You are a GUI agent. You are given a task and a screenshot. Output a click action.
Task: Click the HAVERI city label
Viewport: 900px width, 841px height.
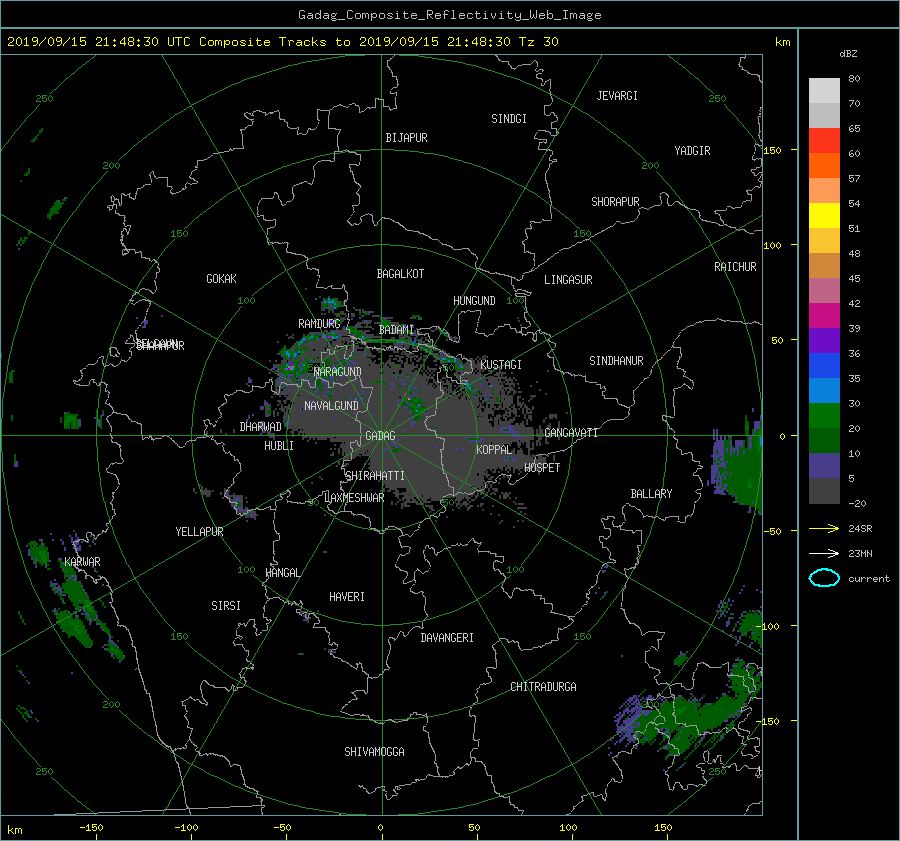[x=347, y=597]
